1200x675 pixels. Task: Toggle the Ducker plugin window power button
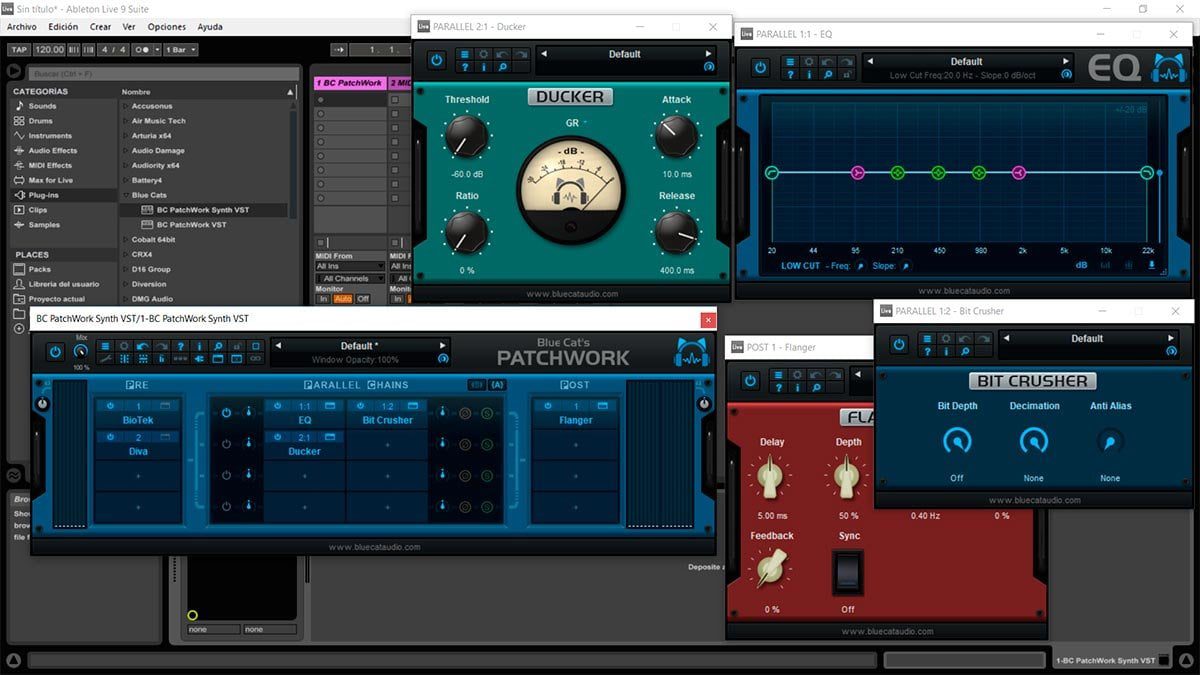[x=436, y=60]
